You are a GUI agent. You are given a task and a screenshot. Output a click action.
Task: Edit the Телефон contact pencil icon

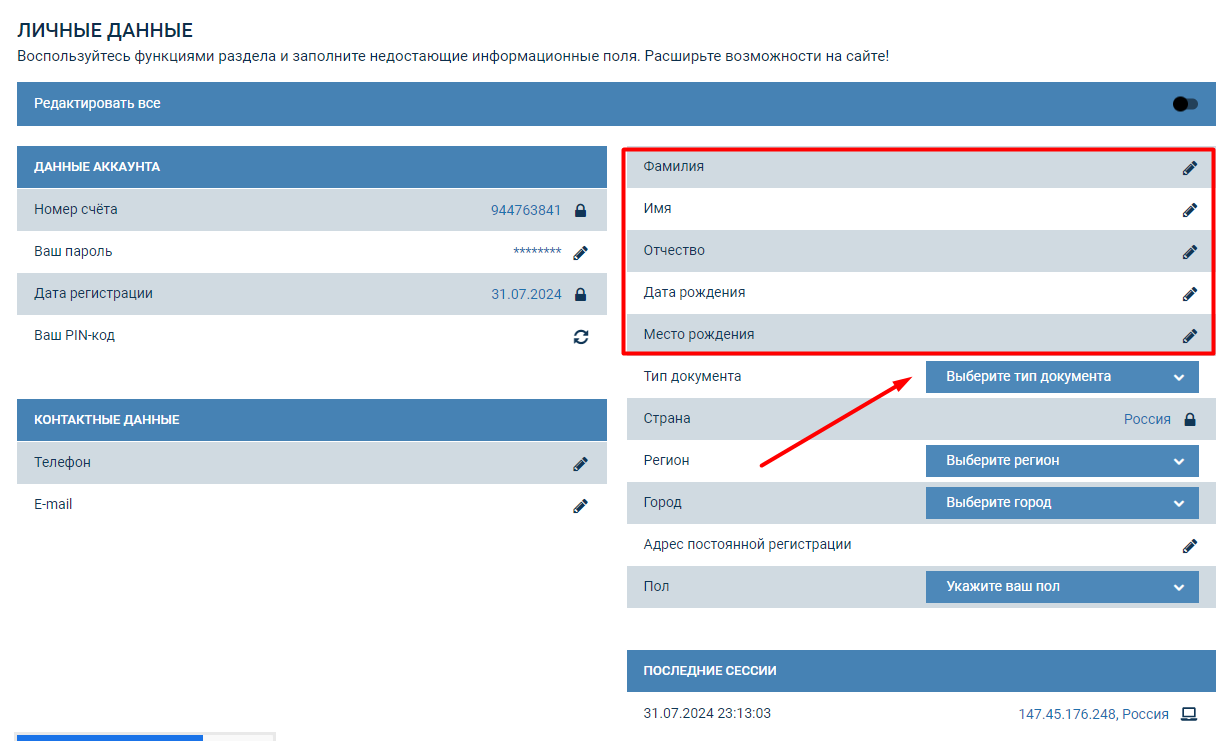(x=580, y=464)
